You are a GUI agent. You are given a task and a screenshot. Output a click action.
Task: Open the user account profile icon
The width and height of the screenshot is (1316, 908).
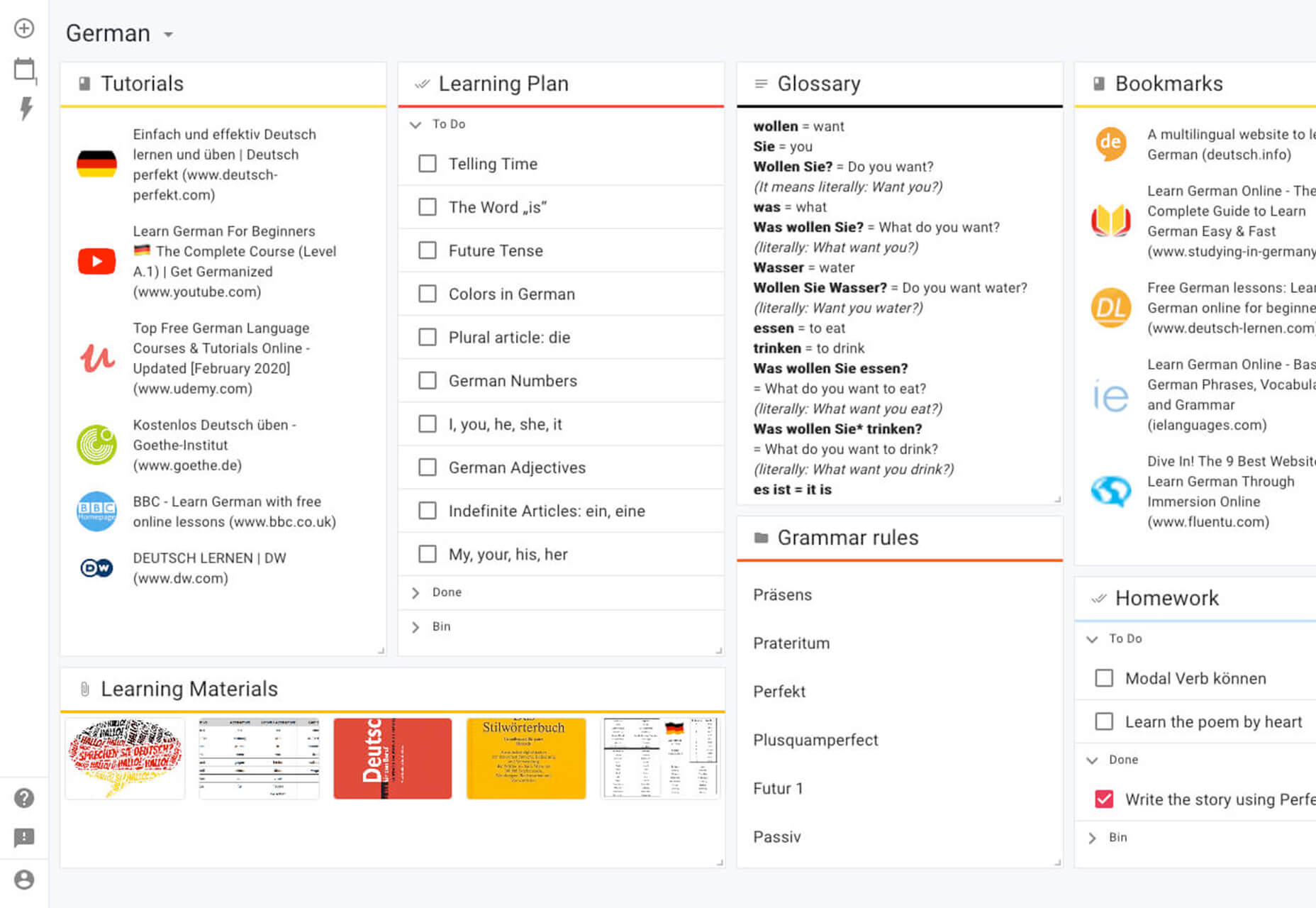point(24,880)
